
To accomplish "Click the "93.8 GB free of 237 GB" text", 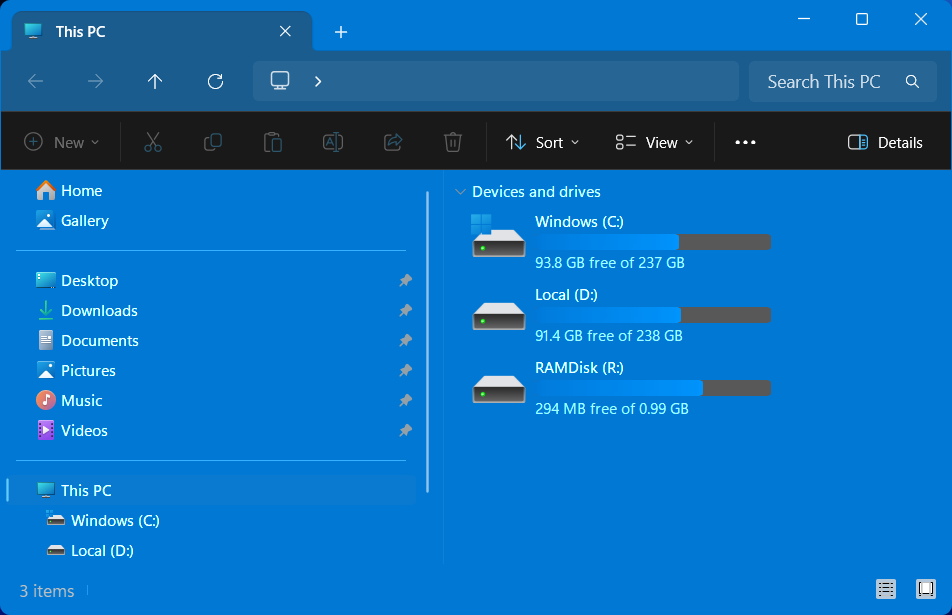I will 610,263.
